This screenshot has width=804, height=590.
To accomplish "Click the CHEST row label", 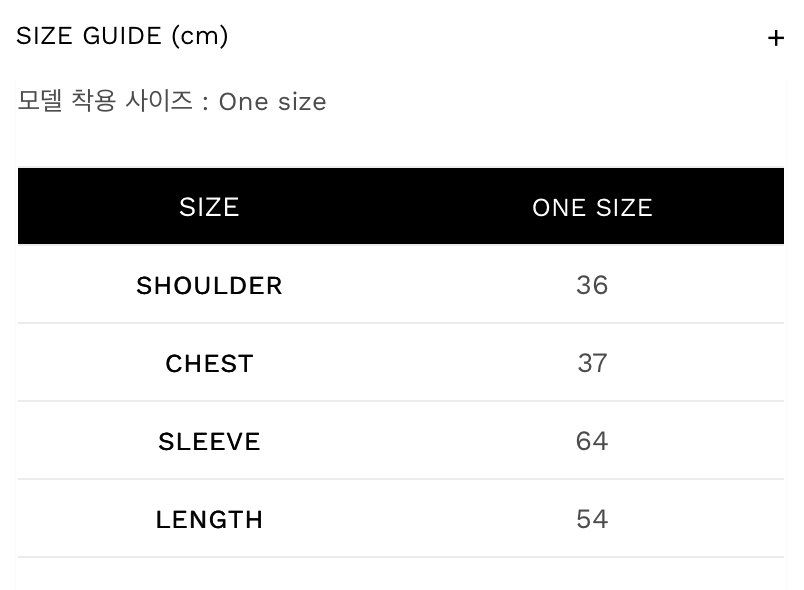I will [x=209, y=364].
